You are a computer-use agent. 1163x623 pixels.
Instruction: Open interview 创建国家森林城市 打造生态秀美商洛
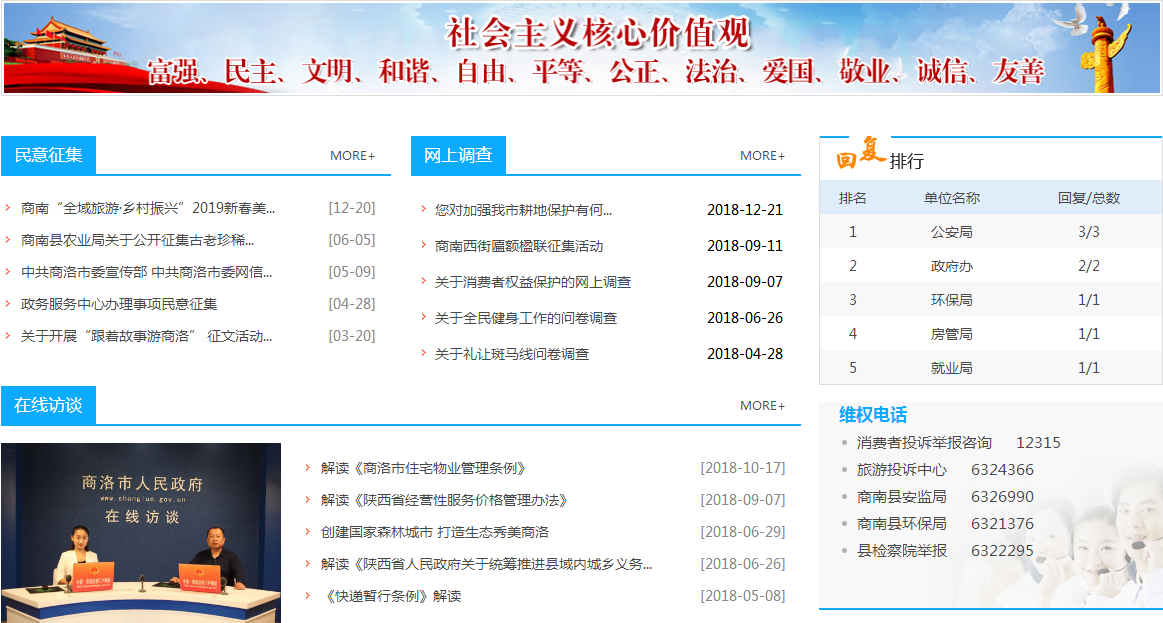point(435,532)
